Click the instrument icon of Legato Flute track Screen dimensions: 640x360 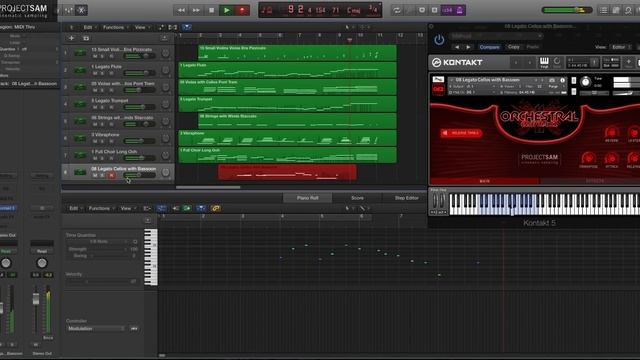pos(80,70)
